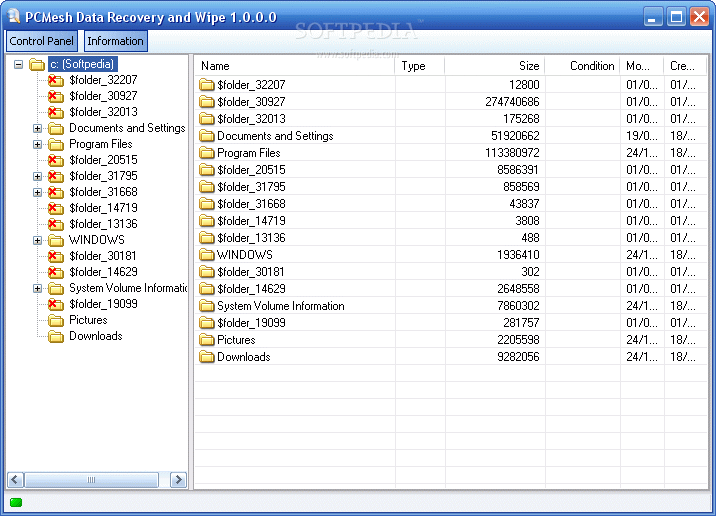The height and width of the screenshot is (516, 716).
Task: Expand Documents and Settings in tree
Action: (x=37, y=128)
